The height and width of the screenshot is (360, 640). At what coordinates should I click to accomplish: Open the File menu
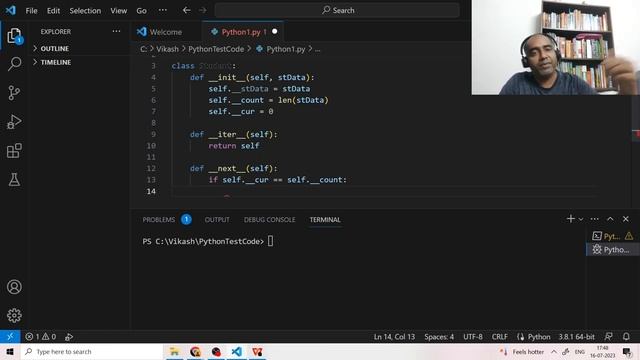coord(31,11)
